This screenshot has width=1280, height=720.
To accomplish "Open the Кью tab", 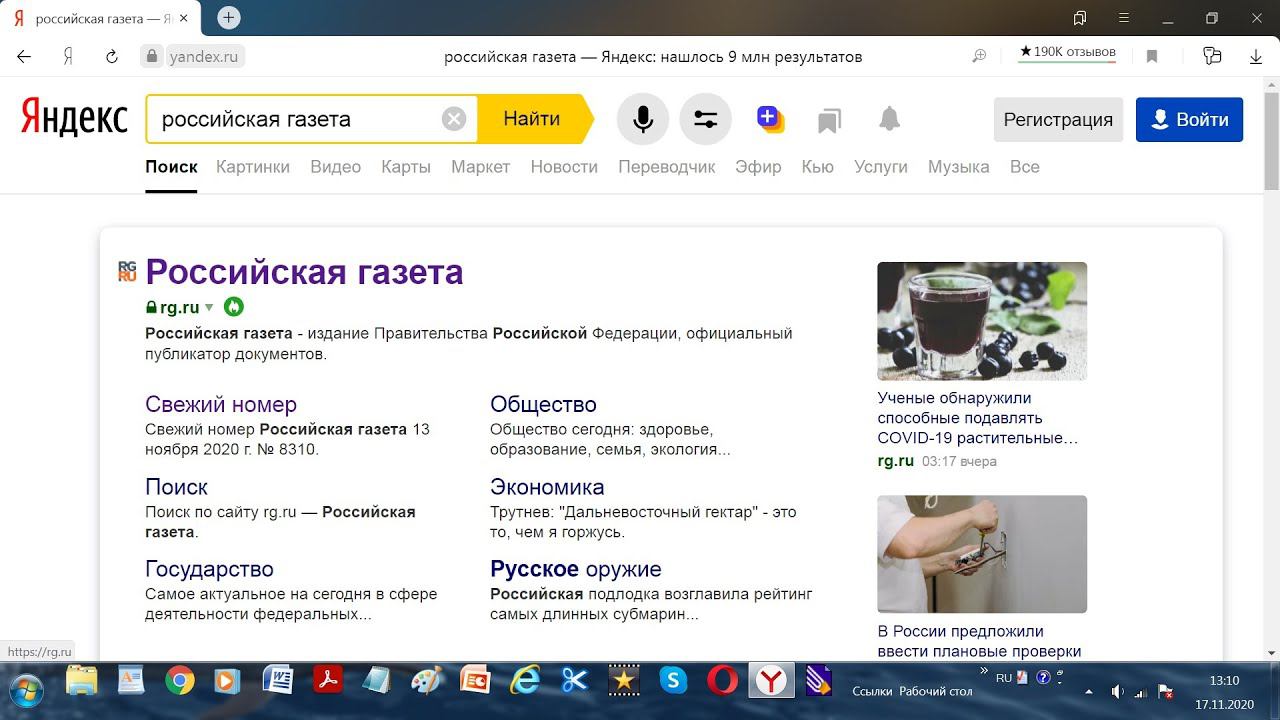I will coord(818,167).
